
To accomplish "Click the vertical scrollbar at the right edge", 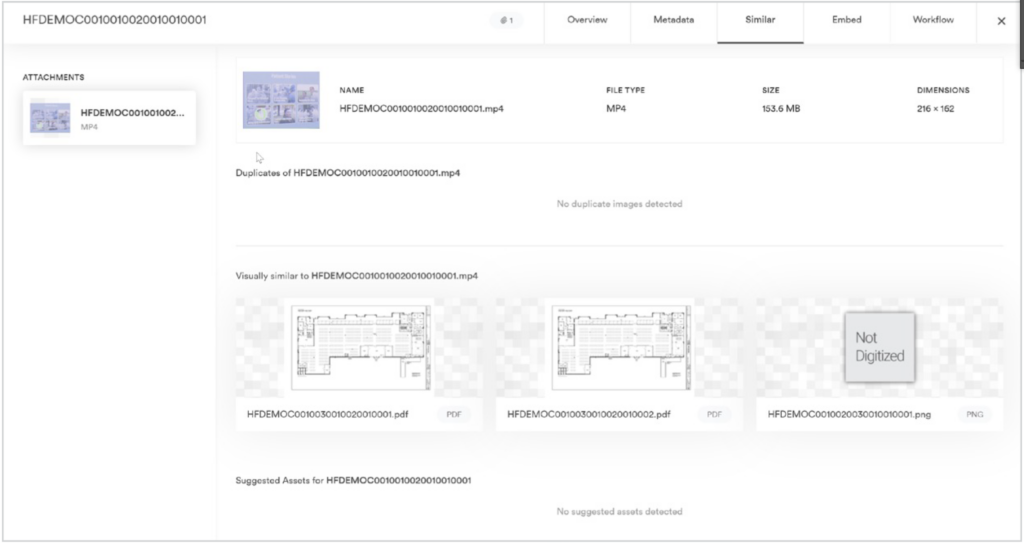I will [1021, 33].
